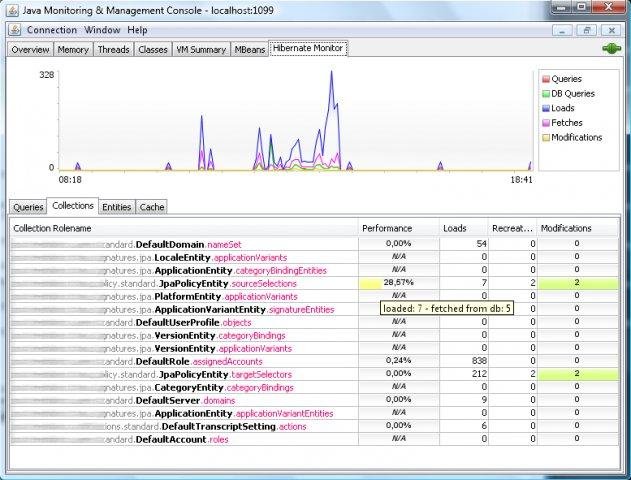Click green modifications cell for sourceSelections
The image size is (631, 480).
pos(578,283)
